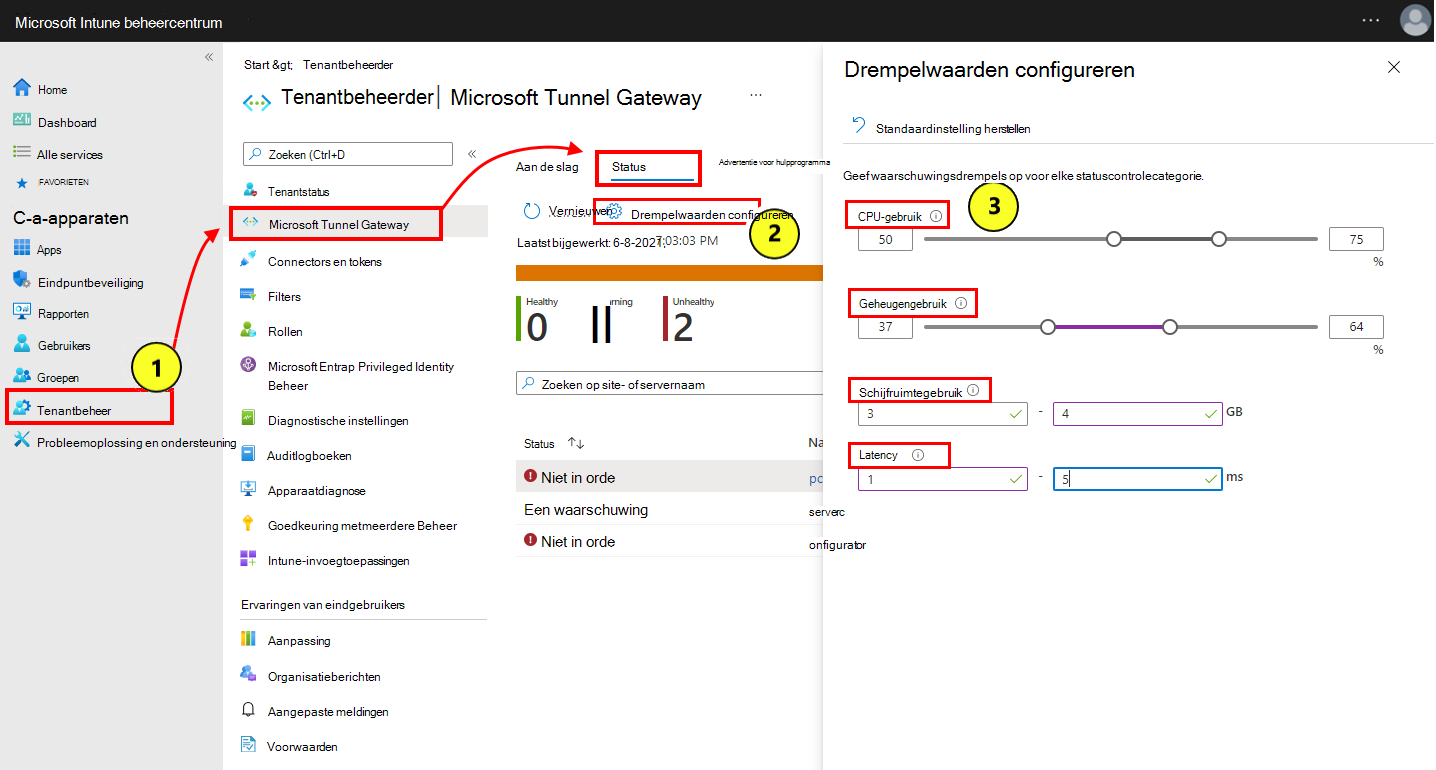Click Voorwaarden icon
The width and height of the screenshot is (1436, 770).
coord(249,745)
